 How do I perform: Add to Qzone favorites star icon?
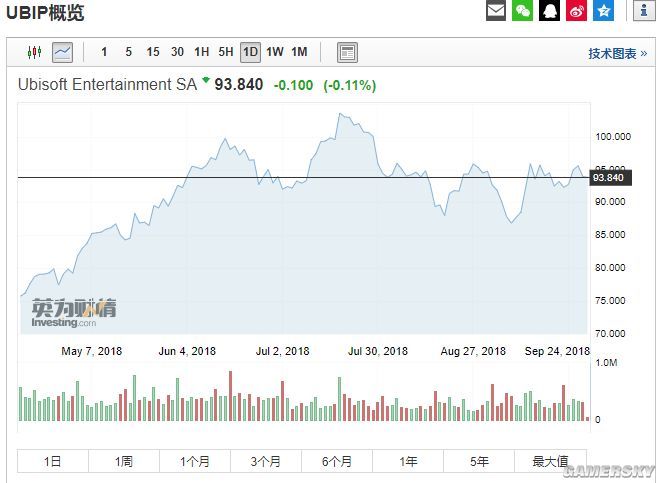coord(603,10)
